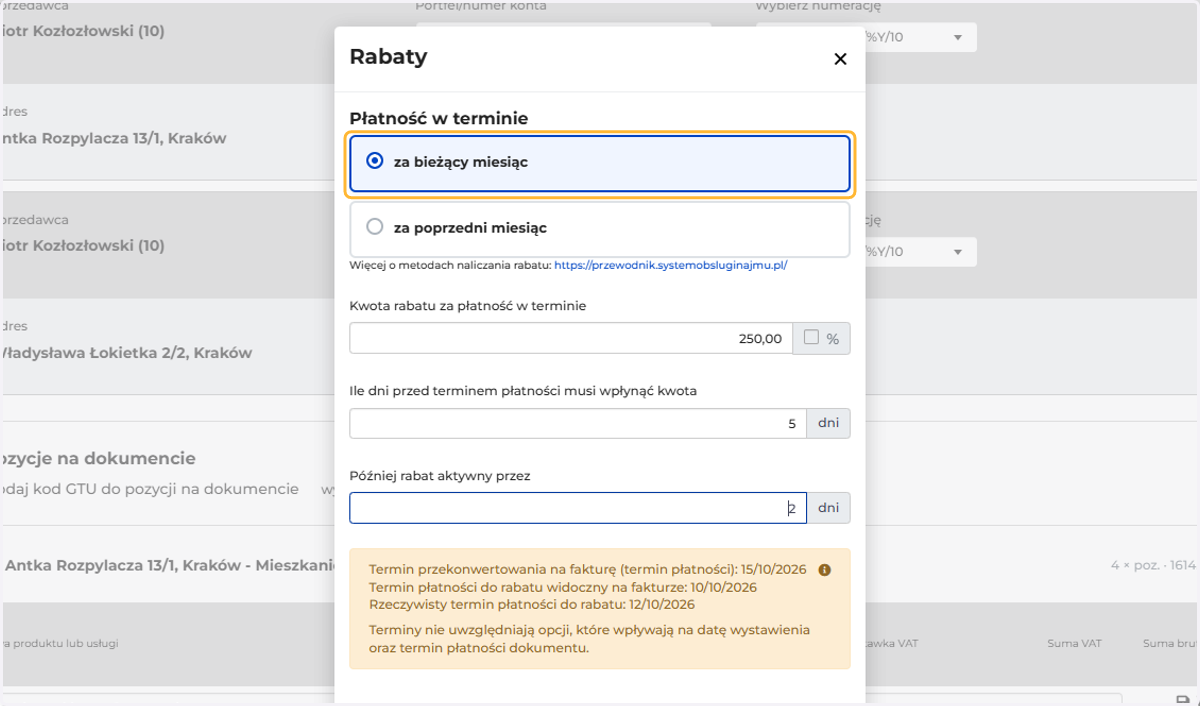This screenshot has height=706, width=1200.
Task: Click 'Termin przekonwertowania na fakturę' line
Action: pyautogui.click(x=589, y=570)
